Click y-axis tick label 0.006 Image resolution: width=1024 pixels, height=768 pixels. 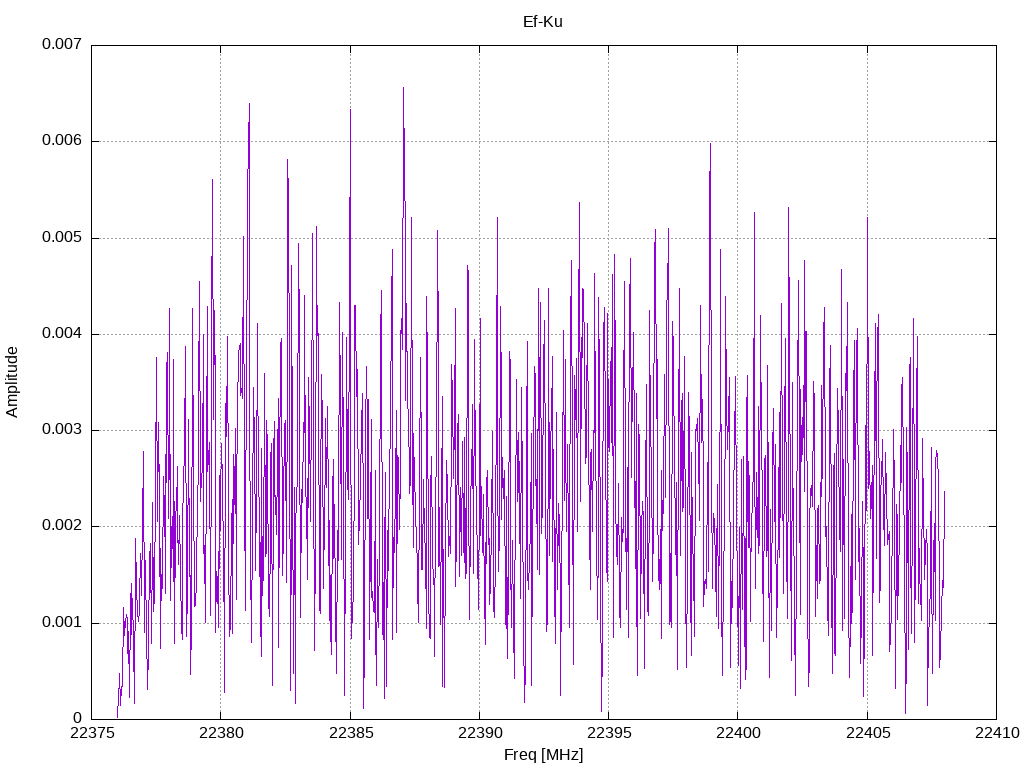(62, 140)
